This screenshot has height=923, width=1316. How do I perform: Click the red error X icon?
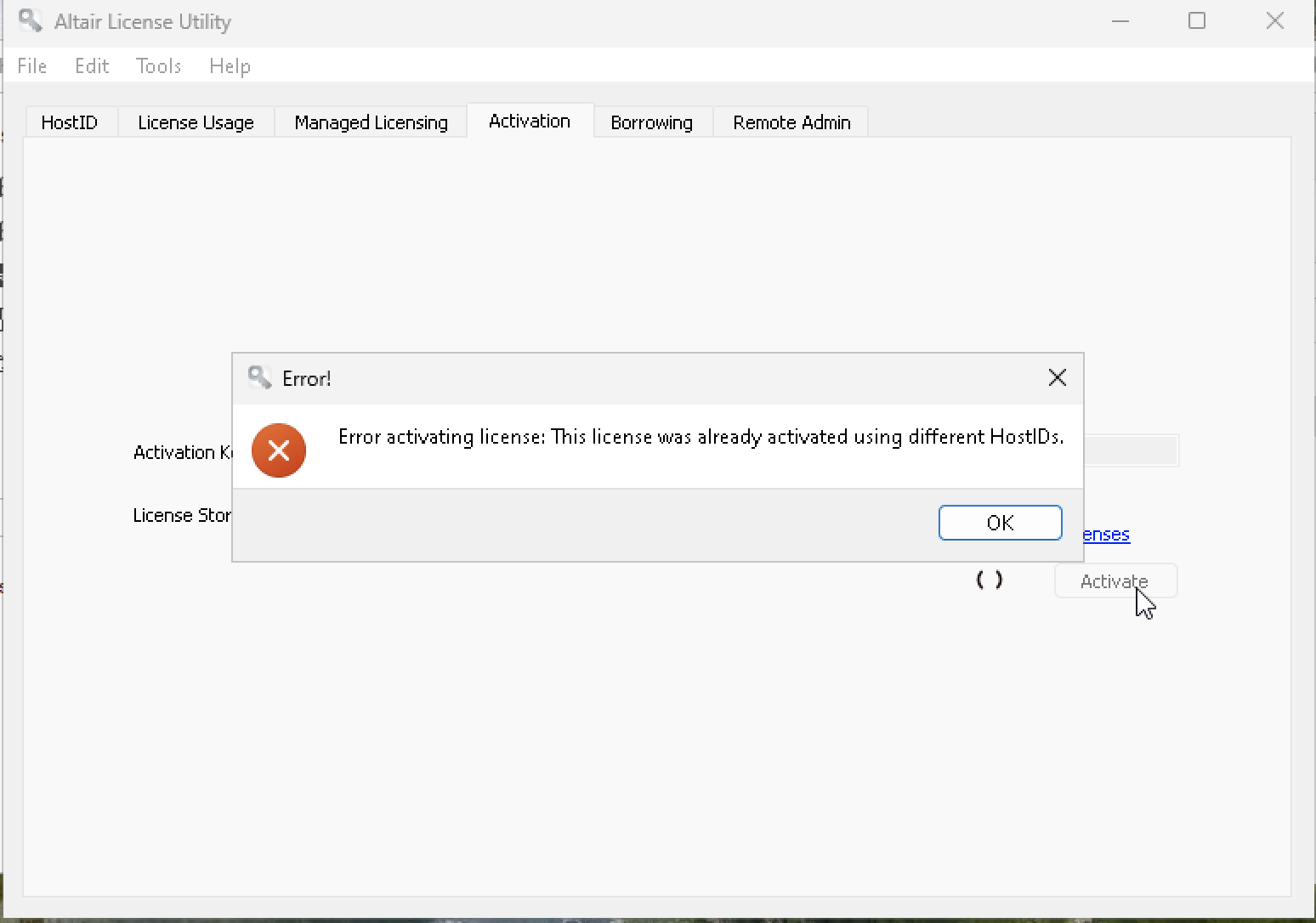tap(278, 450)
